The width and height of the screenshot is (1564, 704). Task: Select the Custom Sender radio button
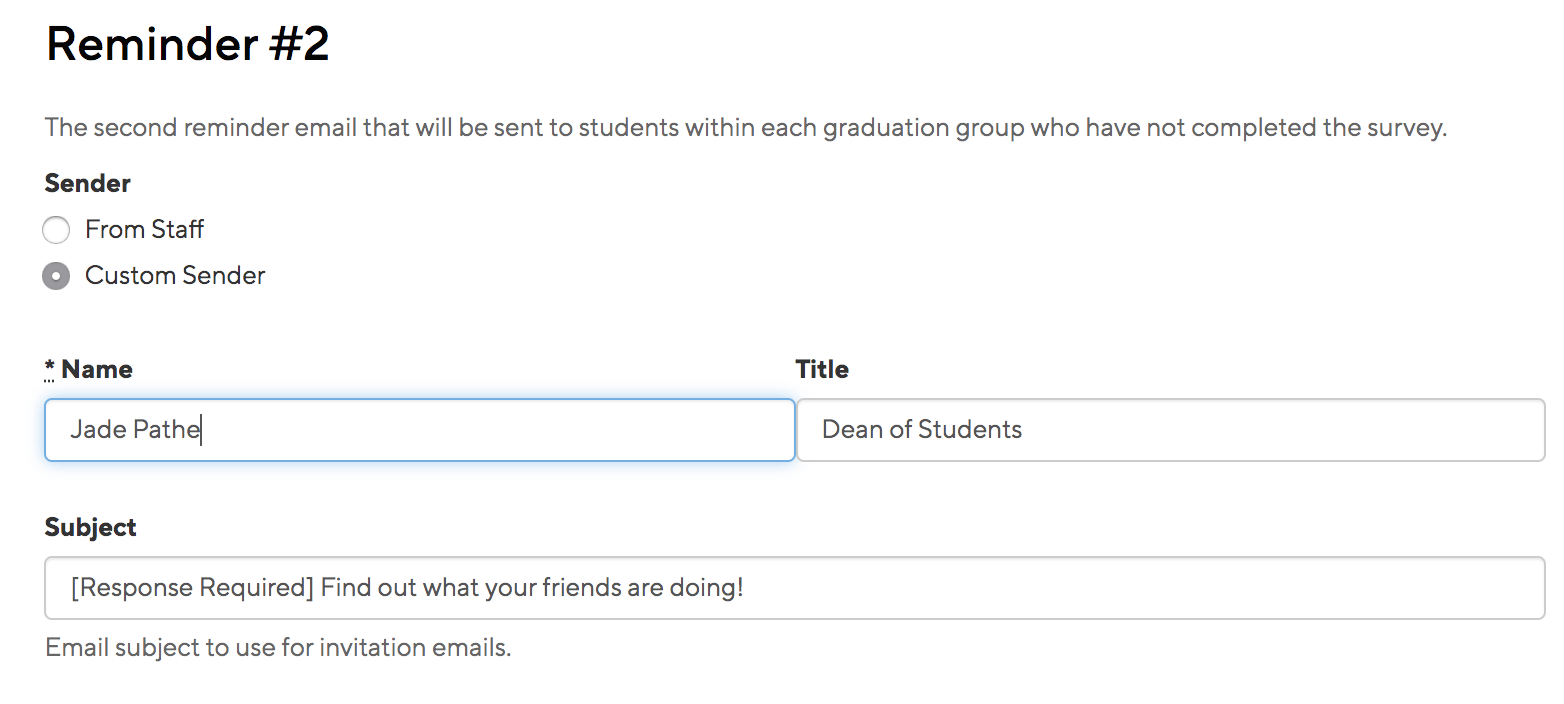(56, 275)
